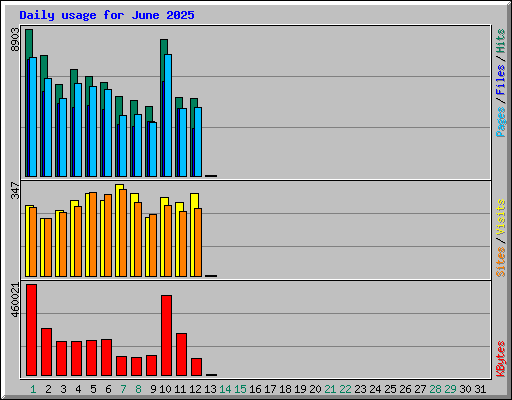
Task: Click the blue "Files" legend label
Action: (501, 79)
